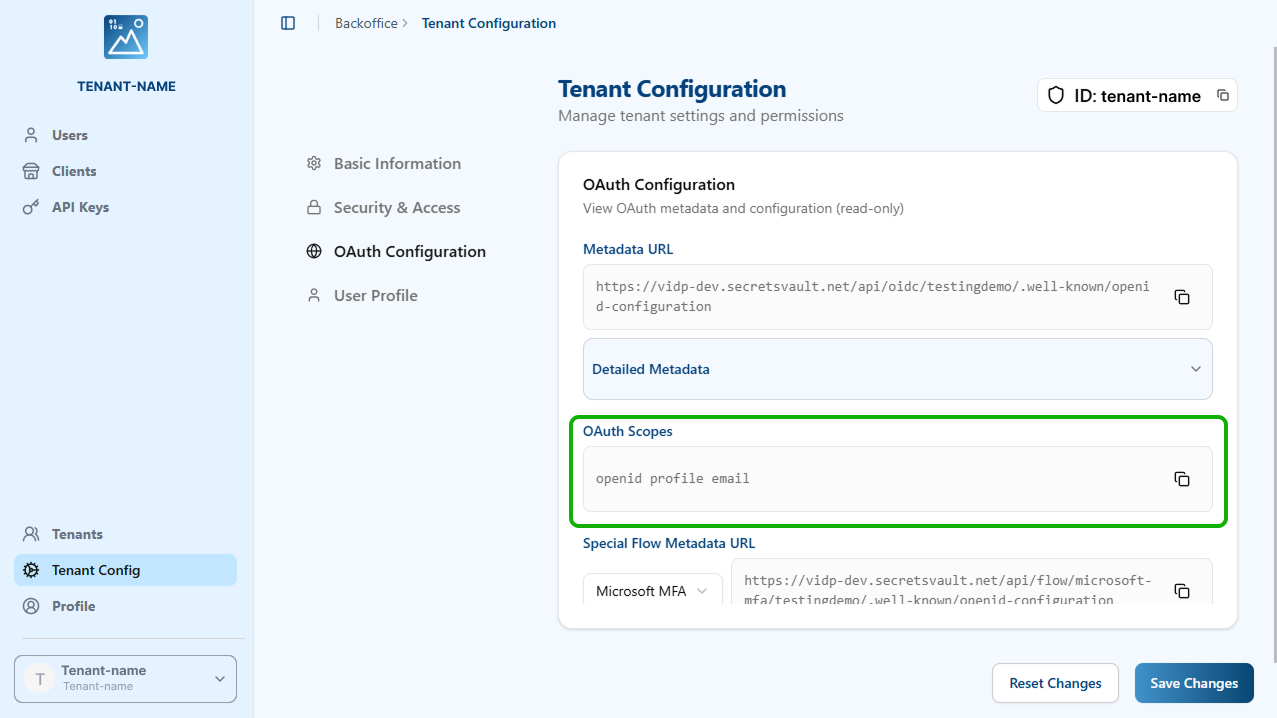This screenshot has height=718, width=1277.
Task: Select the API Keys sidebar icon
Action: [x=31, y=207]
